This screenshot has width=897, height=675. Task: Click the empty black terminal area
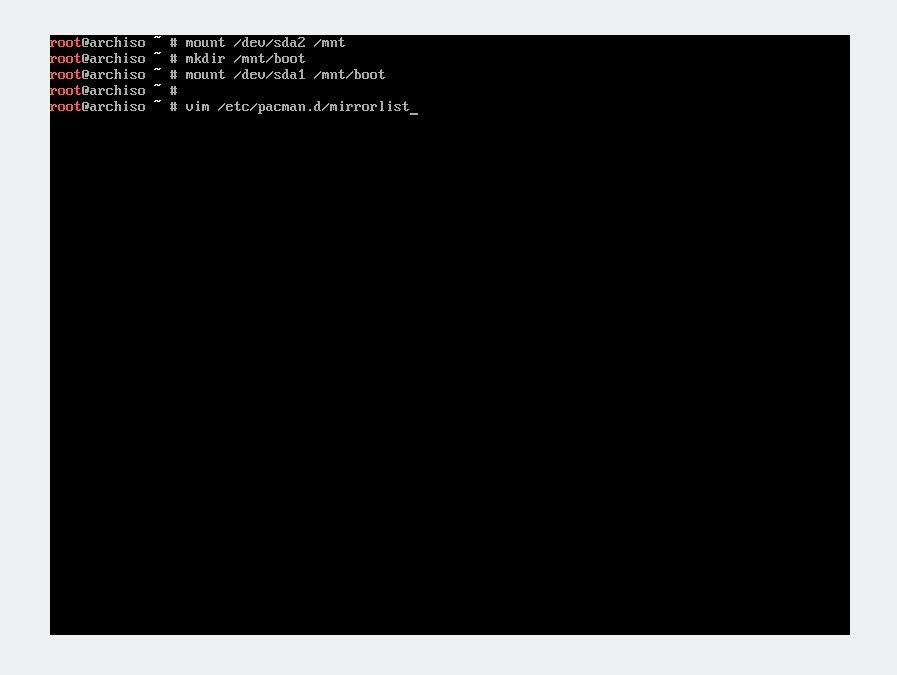(x=450, y=372)
